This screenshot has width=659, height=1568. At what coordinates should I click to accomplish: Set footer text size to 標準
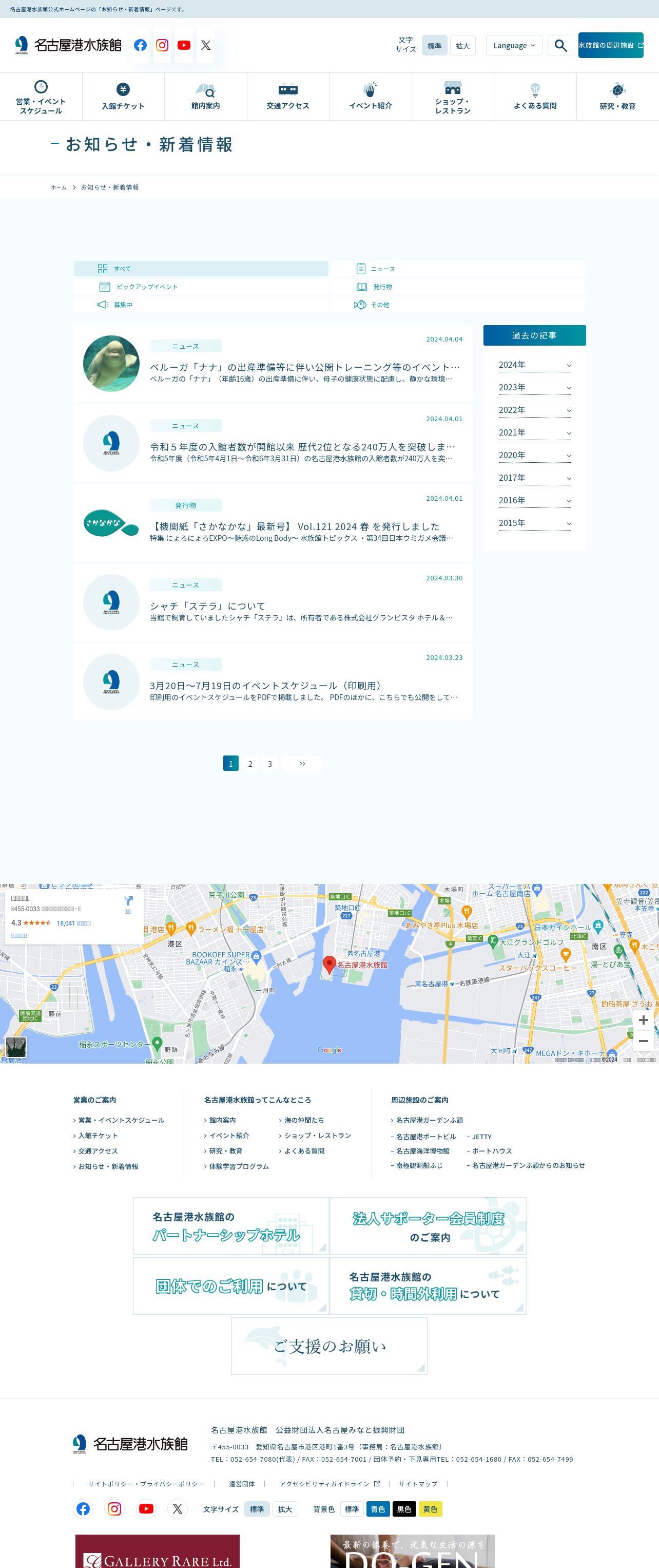[x=257, y=1509]
